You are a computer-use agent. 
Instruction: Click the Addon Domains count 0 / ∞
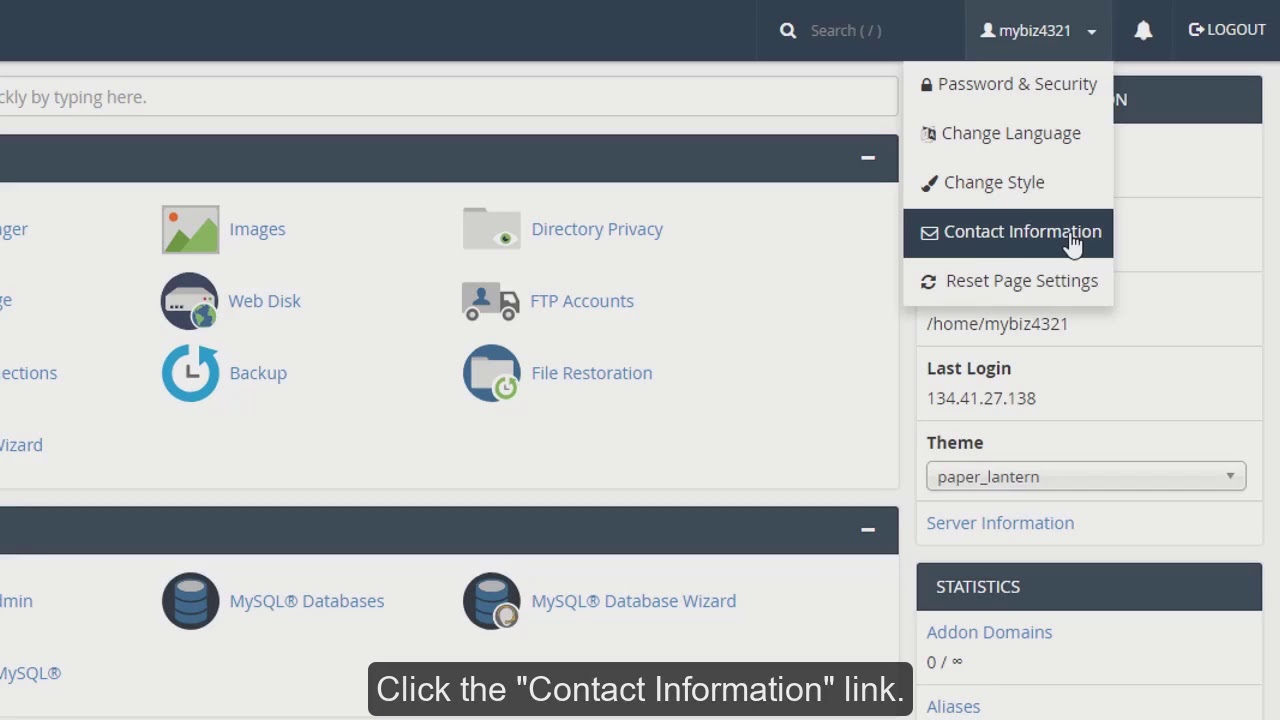pos(944,662)
